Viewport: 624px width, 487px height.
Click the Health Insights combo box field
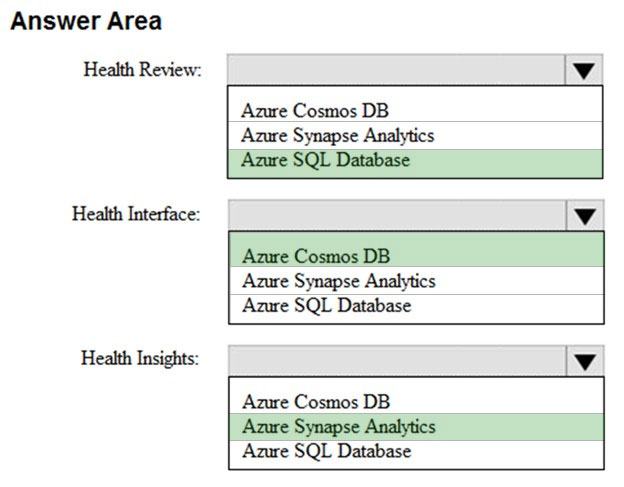(x=397, y=361)
